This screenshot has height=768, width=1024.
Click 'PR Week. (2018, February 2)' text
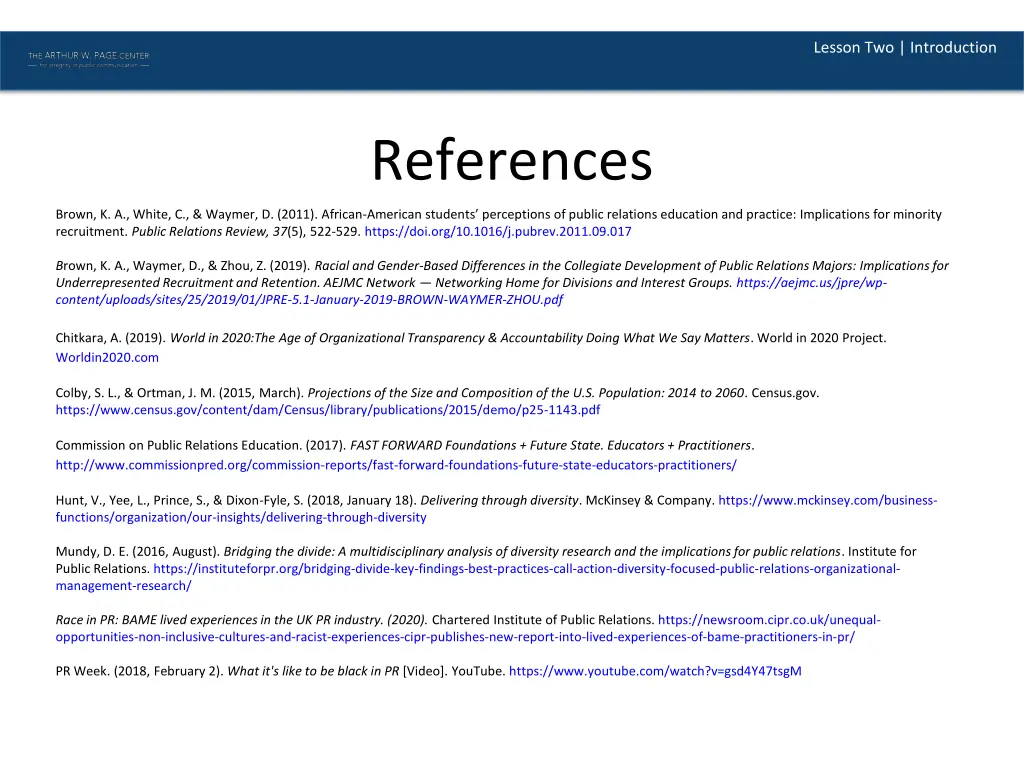click(x=140, y=671)
